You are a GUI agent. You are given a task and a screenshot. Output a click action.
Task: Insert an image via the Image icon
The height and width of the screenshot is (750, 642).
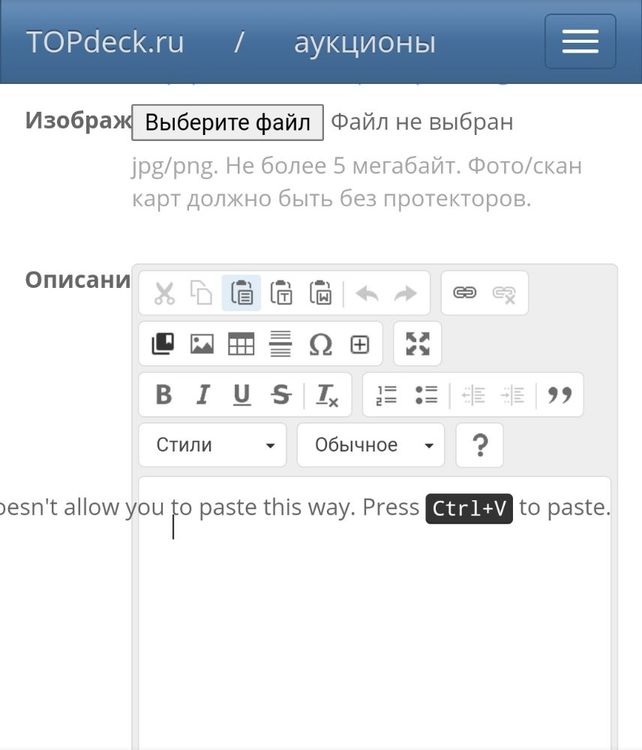click(202, 345)
